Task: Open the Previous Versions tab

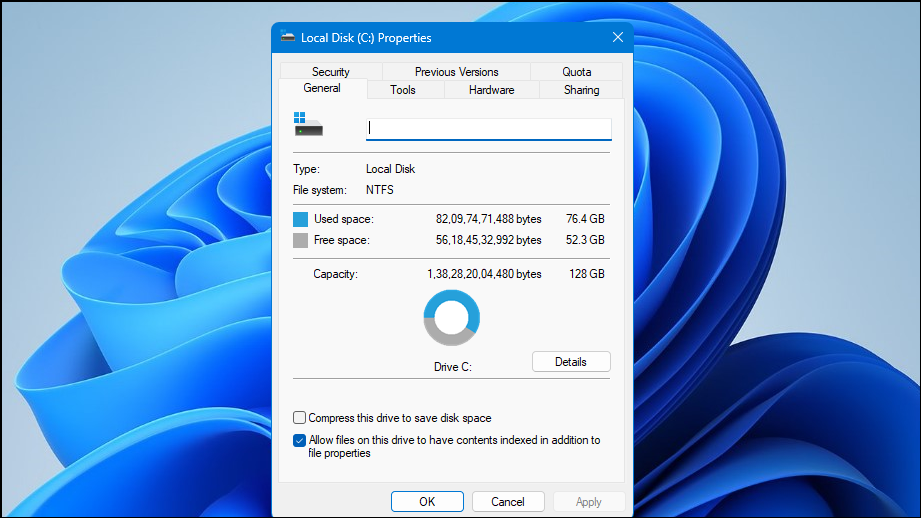Action: click(456, 72)
